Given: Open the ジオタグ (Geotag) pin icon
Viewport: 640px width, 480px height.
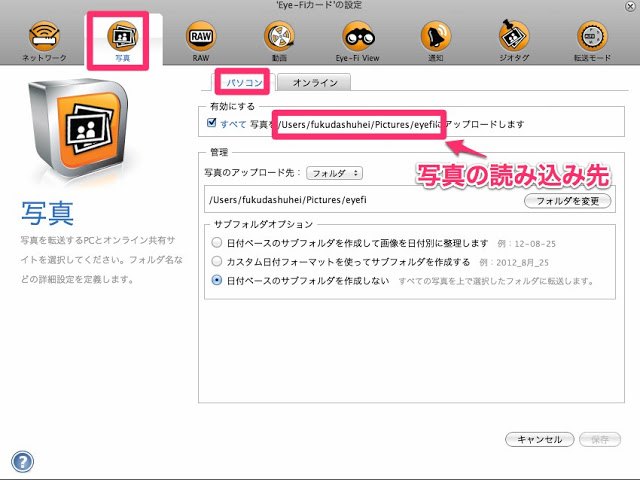Looking at the screenshot, I should click(x=514, y=41).
